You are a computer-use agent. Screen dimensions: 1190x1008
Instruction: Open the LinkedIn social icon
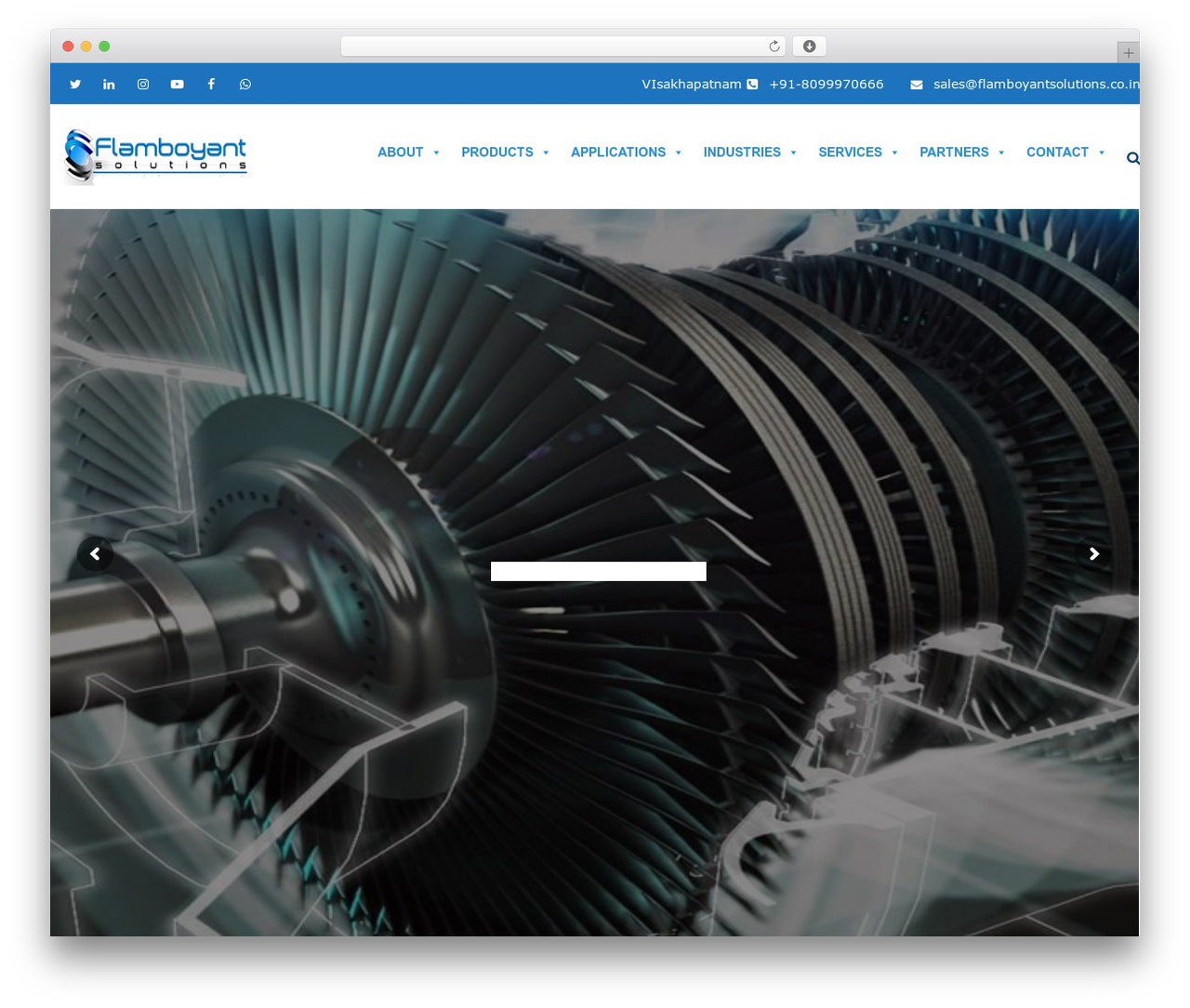109,84
